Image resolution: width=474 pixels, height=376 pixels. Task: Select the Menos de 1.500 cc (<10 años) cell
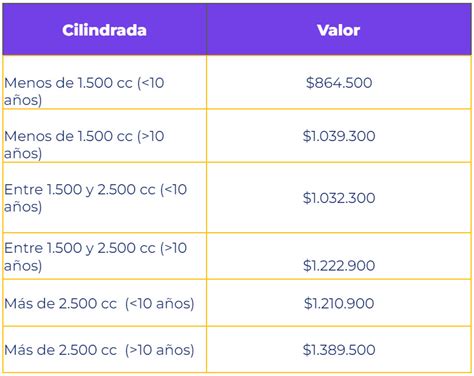104,82
